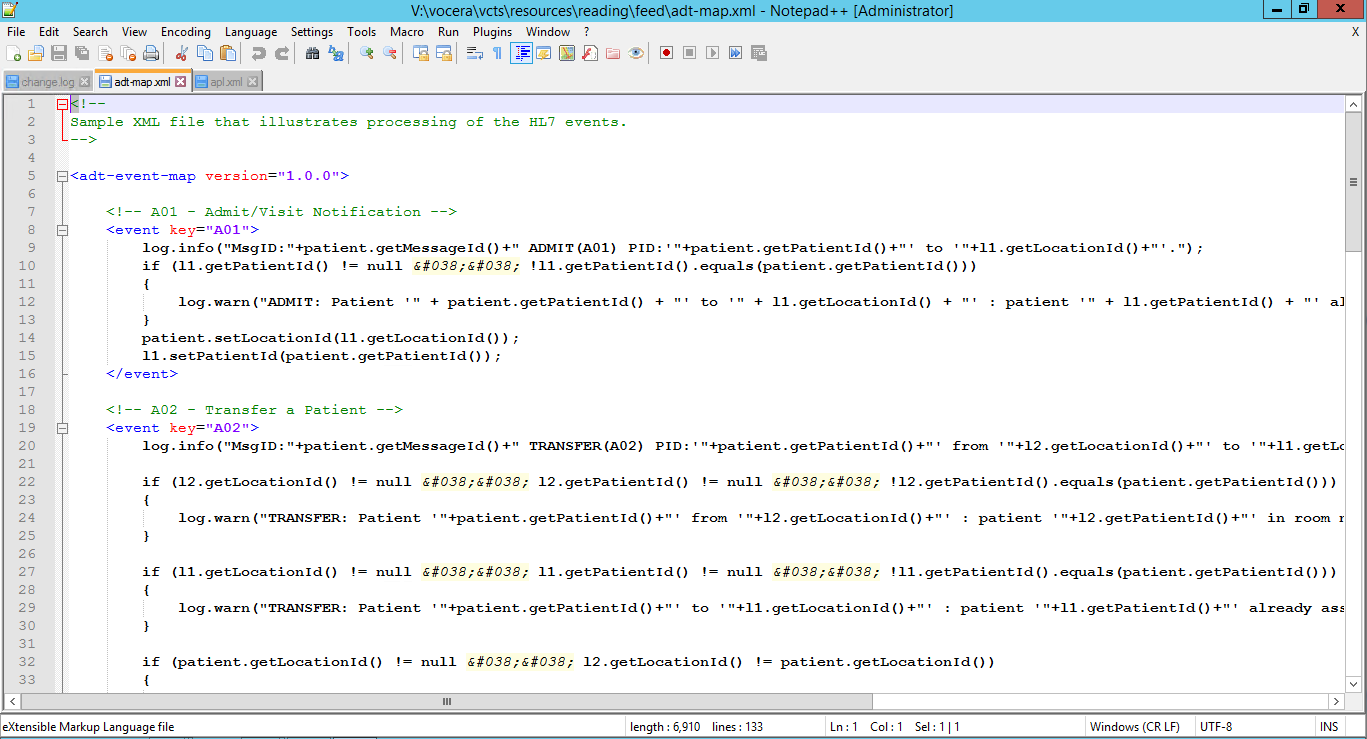This screenshot has height=739, width=1367.
Task: Start macro recording with red circle icon
Action: click(x=666, y=53)
